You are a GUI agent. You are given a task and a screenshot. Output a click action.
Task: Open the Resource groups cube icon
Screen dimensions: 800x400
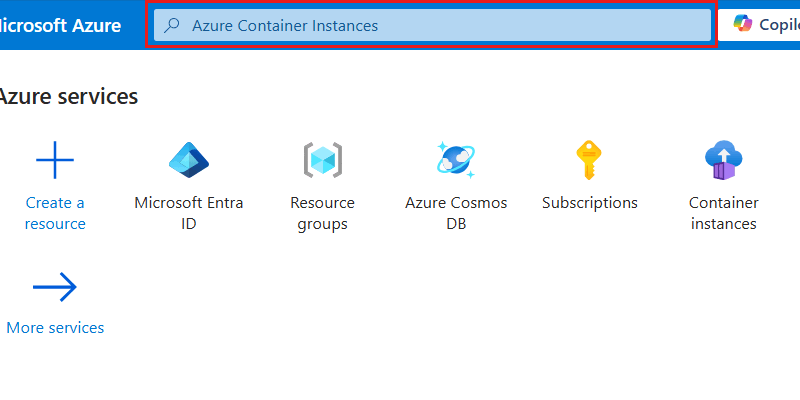tap(322, 159)
